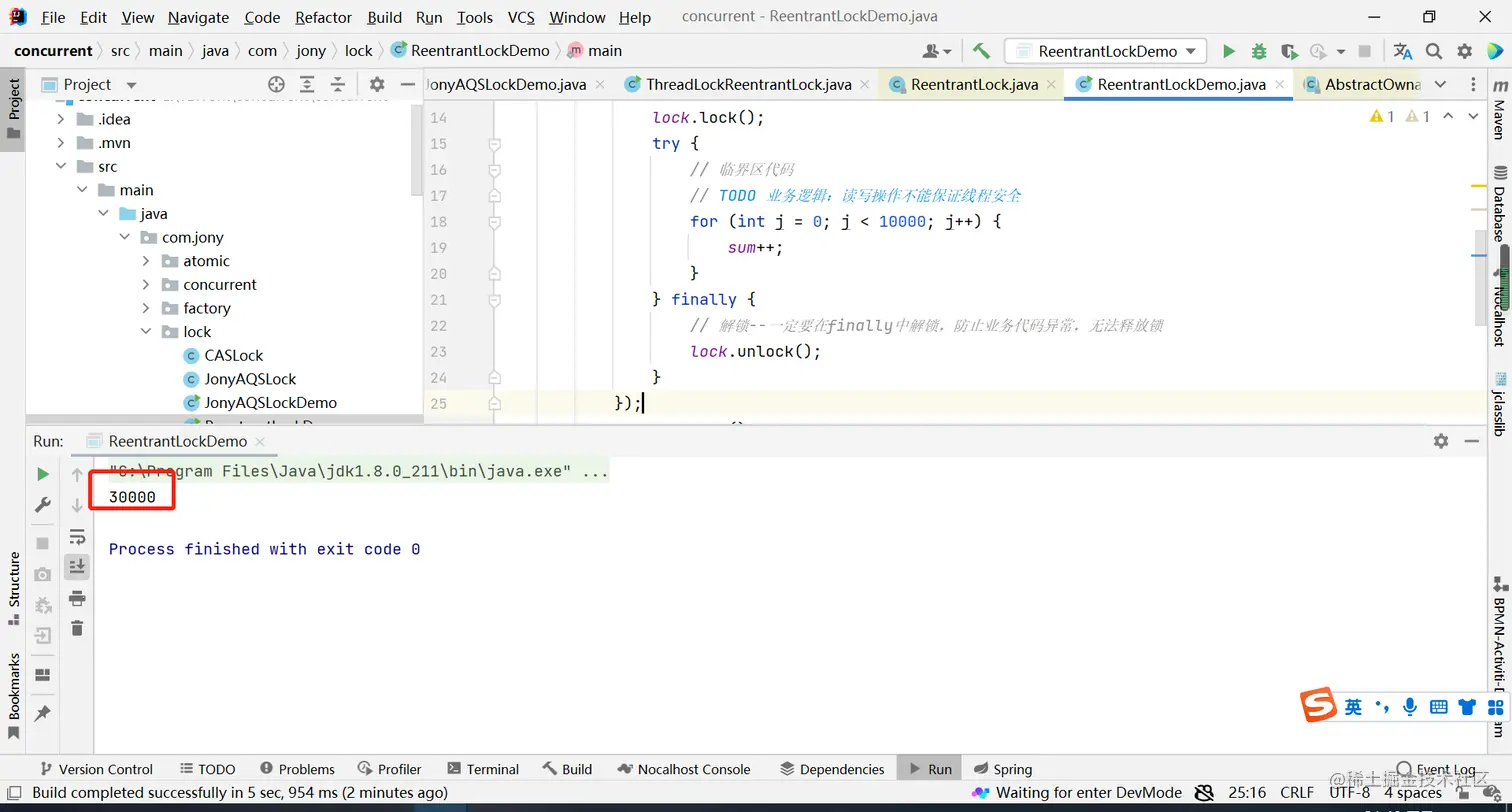The height and width of the screenshot is (812, 1512).
Task: Toggle soft-wrap in Run console
Action: pos(77,537)
